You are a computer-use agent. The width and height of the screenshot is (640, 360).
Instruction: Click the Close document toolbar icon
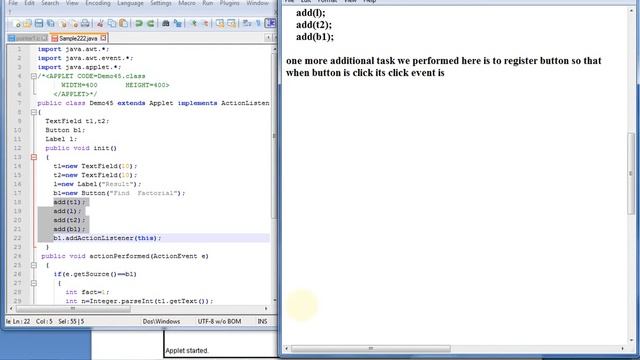point(63,24)
